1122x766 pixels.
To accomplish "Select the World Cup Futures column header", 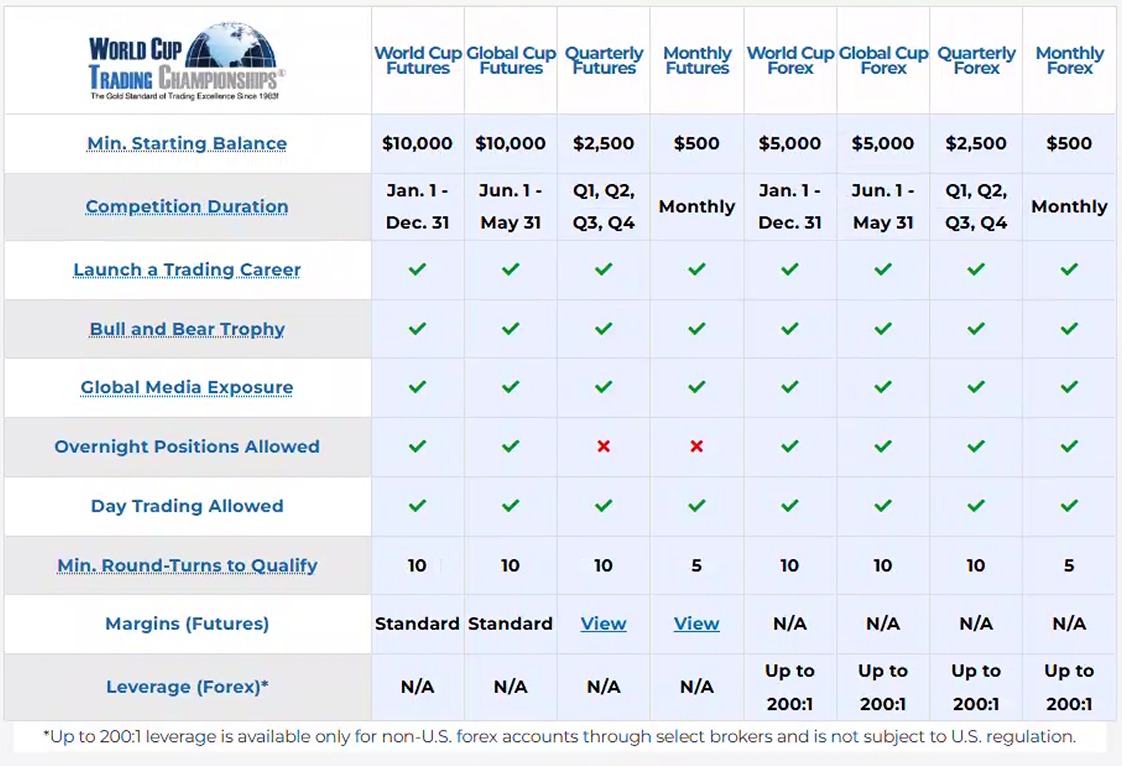I will pyautogui.click(x=418, y=60).
